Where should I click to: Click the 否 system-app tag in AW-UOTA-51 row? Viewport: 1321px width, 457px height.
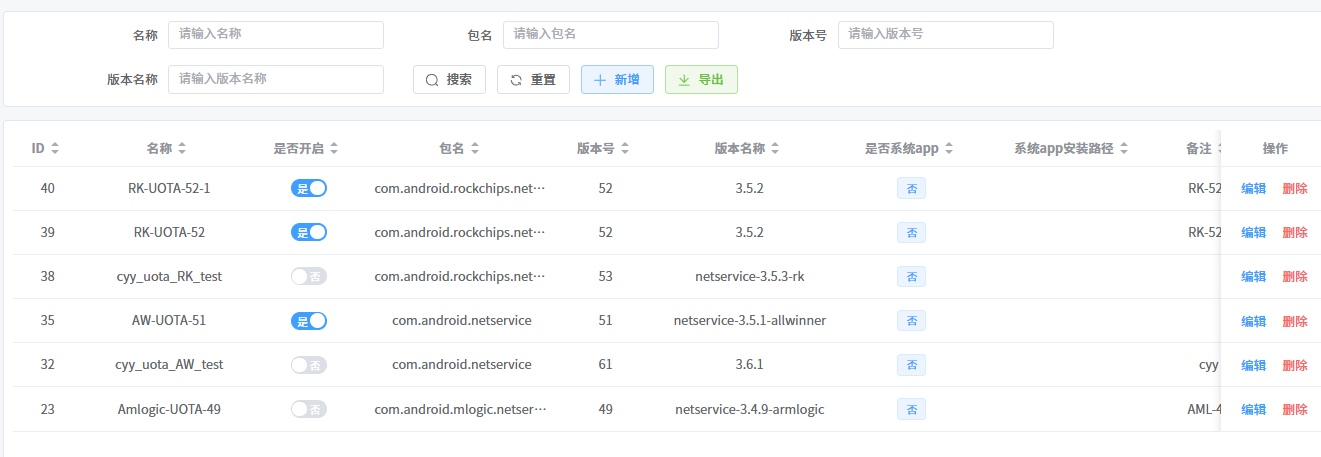point(911,321)
